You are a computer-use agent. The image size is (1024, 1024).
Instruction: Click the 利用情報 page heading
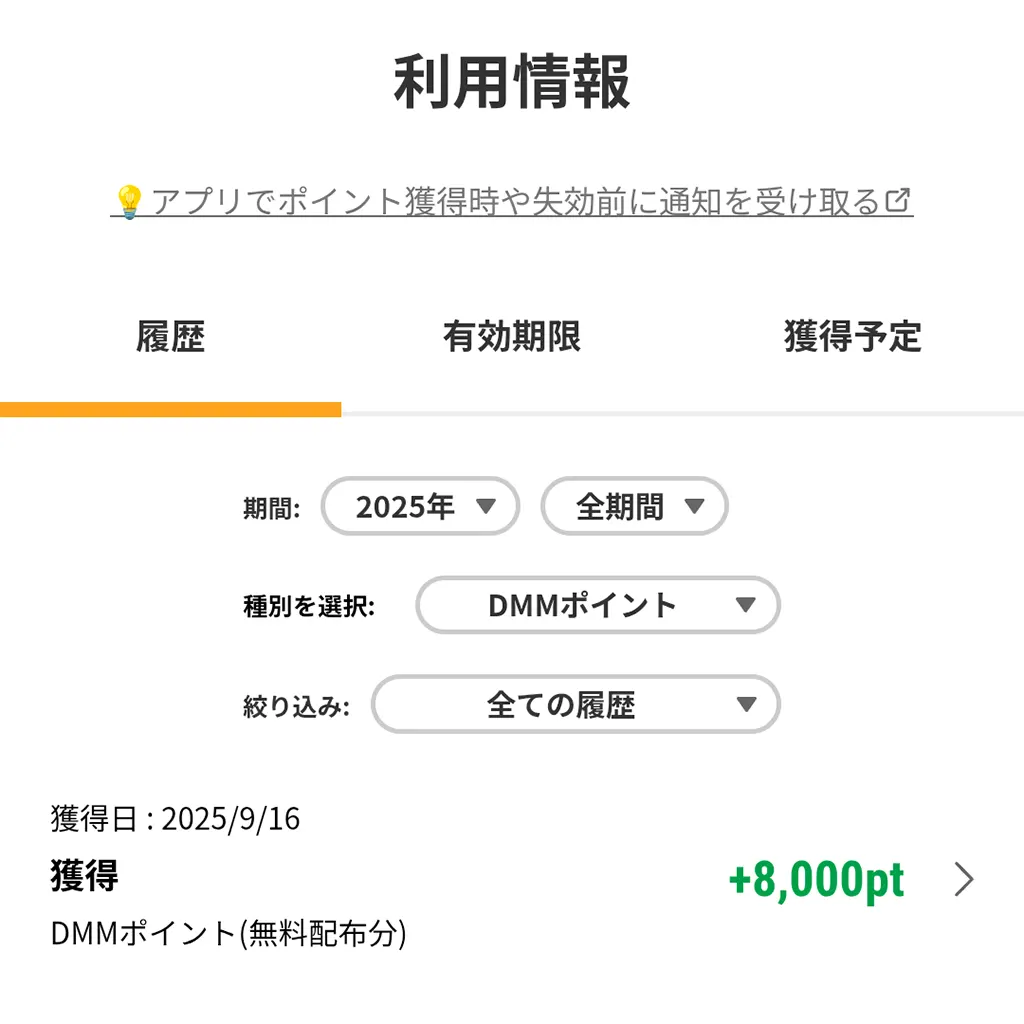[512, 82]
